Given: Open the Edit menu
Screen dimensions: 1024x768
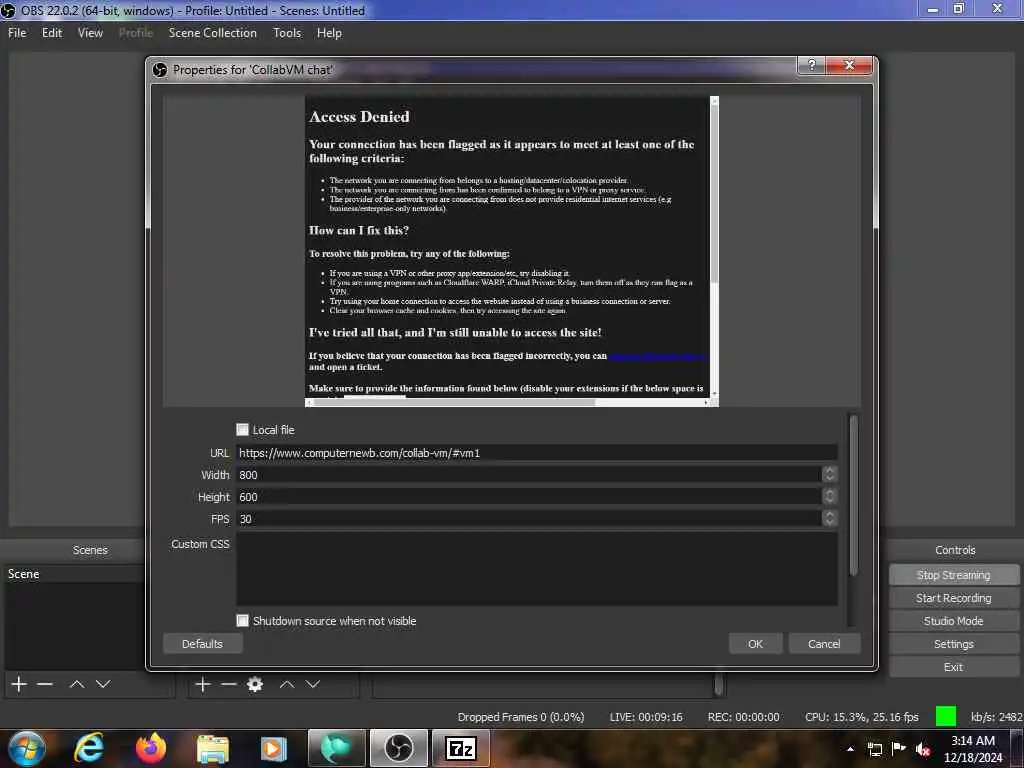Looking at the screenshot, I should click(x=52, y=33).
